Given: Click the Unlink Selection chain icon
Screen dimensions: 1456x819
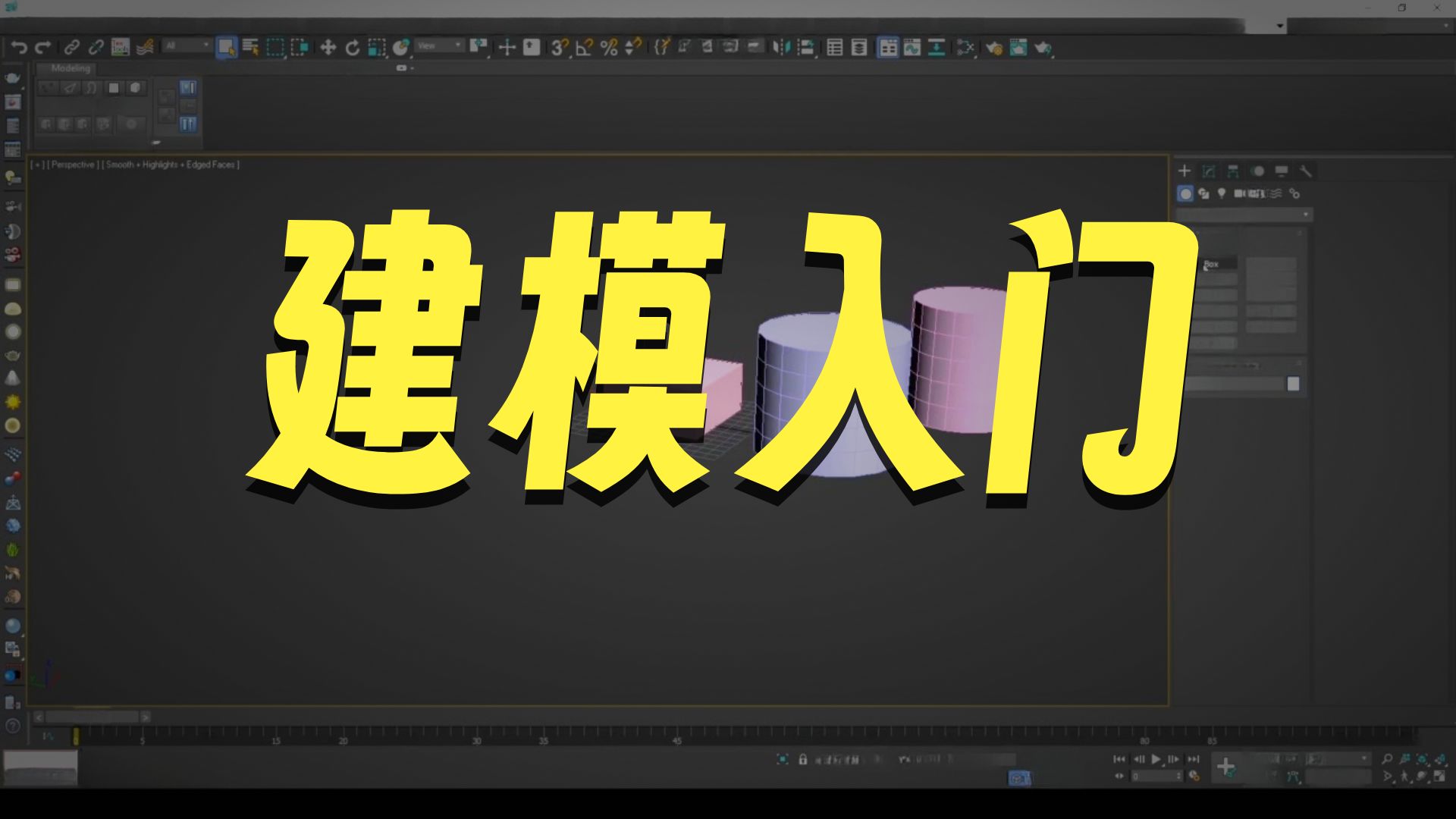Looking at the screenshot, I should (96, 48).
